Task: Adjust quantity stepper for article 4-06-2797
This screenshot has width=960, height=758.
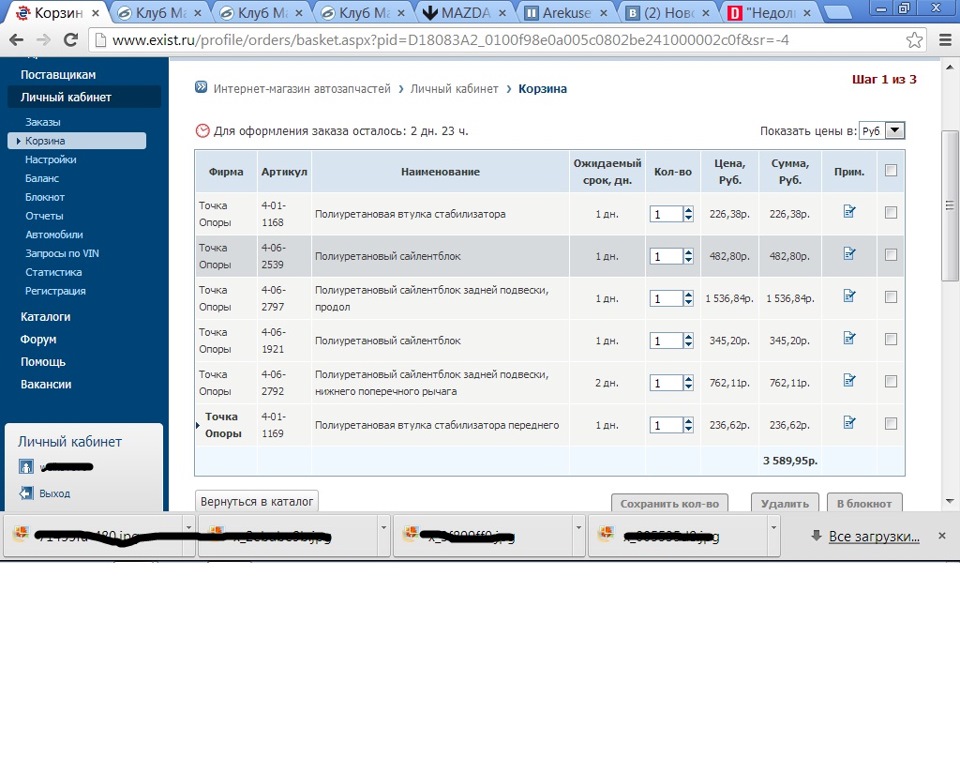Action: coord(688,298)
